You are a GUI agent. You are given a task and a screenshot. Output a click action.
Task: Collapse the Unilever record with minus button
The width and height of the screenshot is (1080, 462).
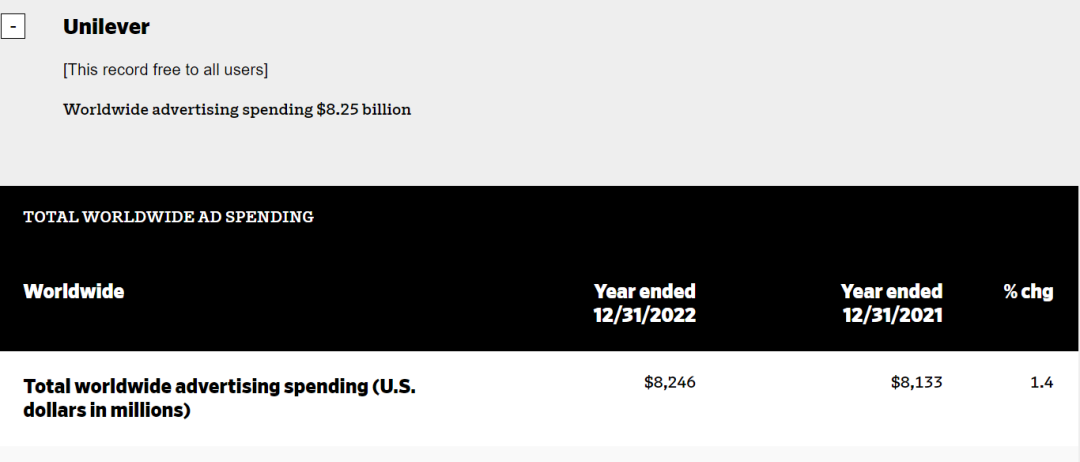click(13, 27)
